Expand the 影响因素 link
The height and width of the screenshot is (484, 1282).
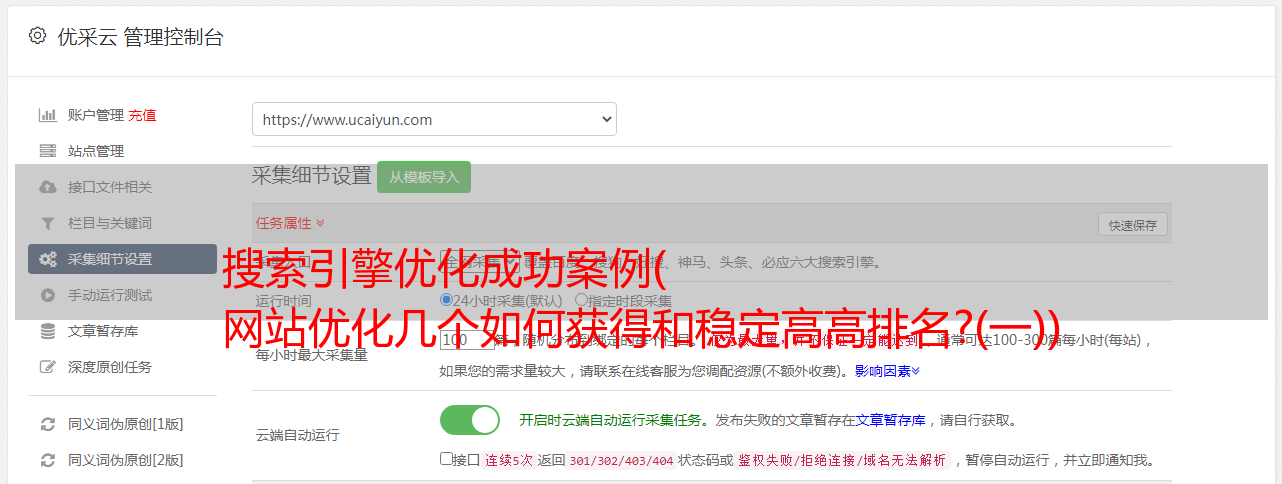tap(887, 371)
